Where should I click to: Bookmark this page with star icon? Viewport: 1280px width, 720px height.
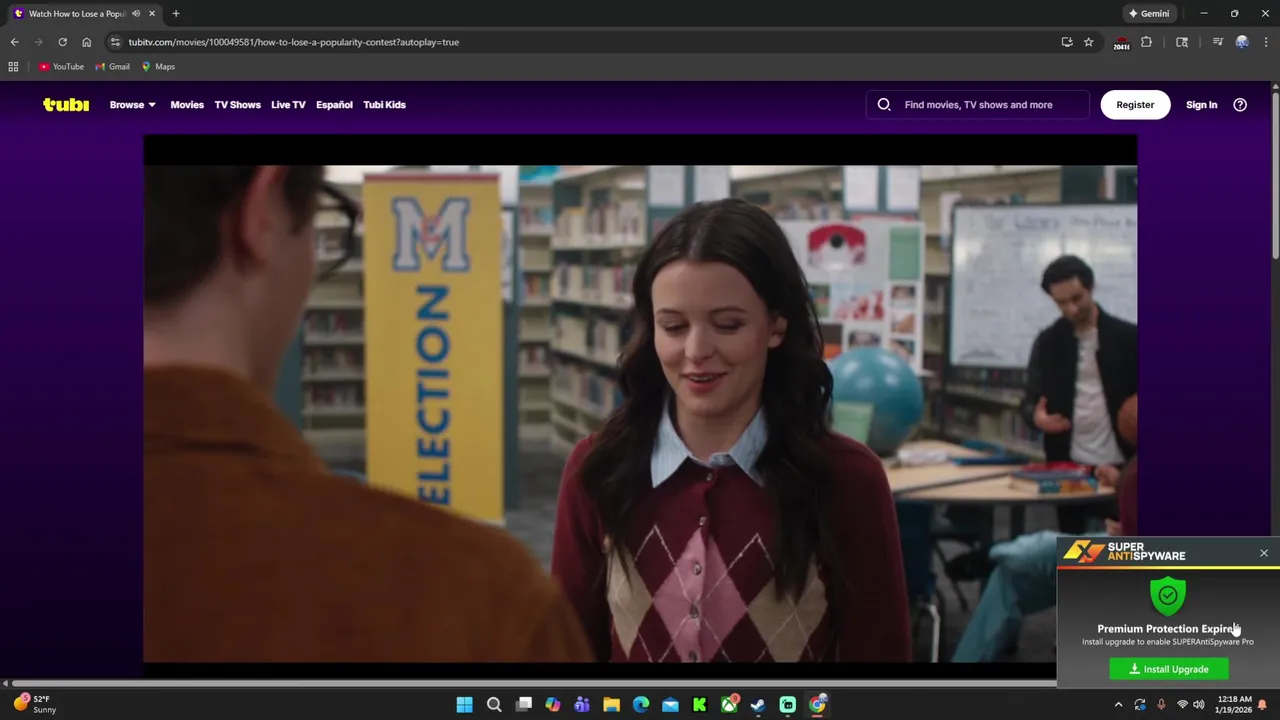(x=1089, y=42)
